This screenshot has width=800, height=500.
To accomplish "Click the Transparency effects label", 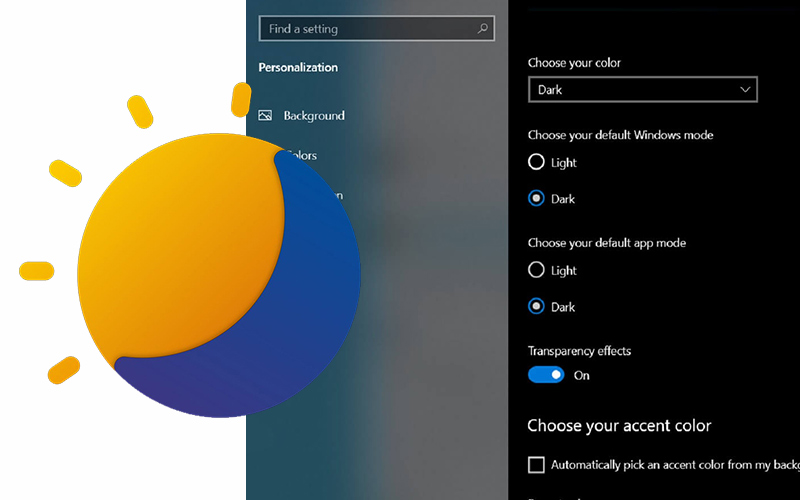I will (x=579, y=351).
